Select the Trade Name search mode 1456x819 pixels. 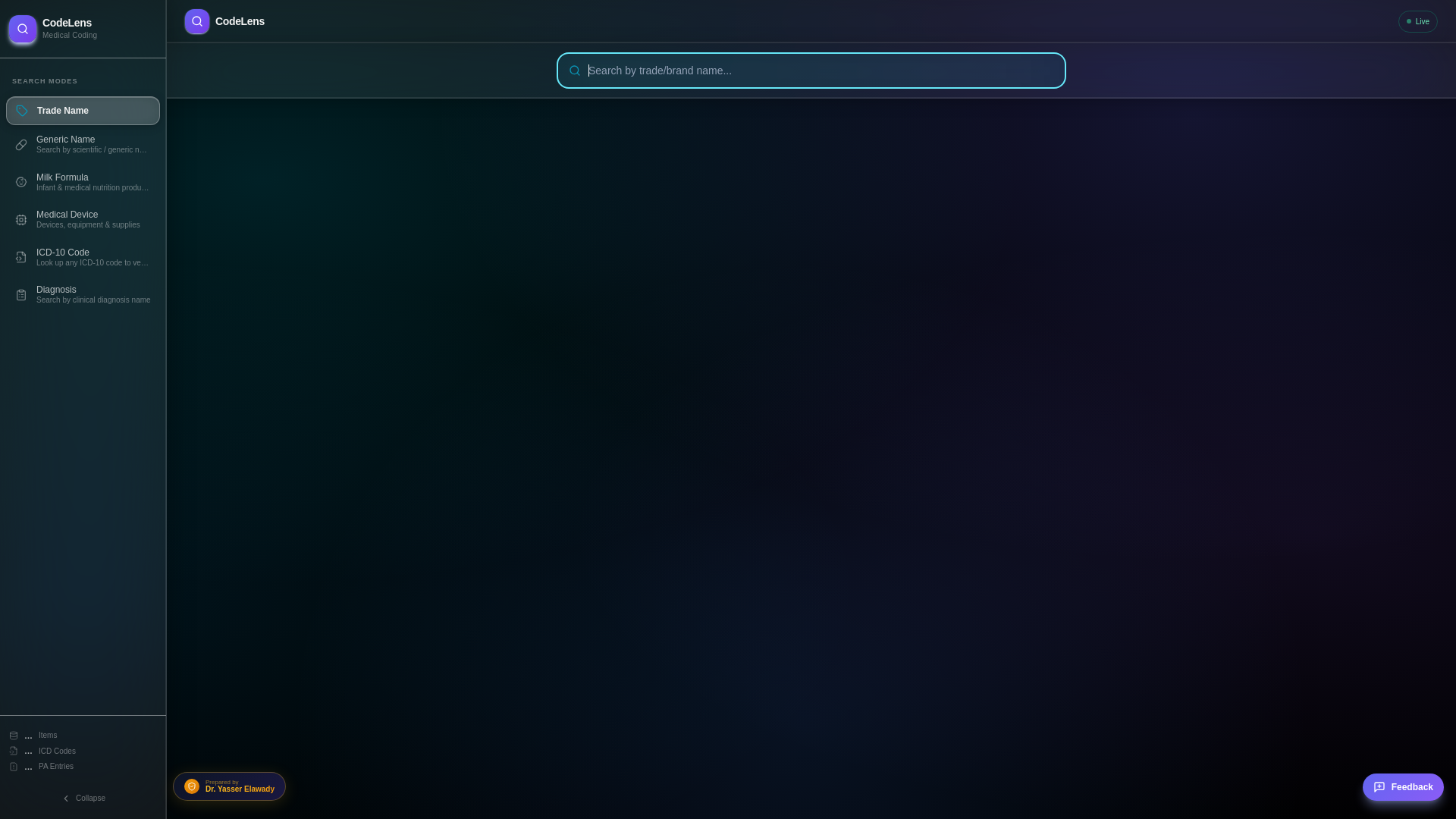[83, 111]
